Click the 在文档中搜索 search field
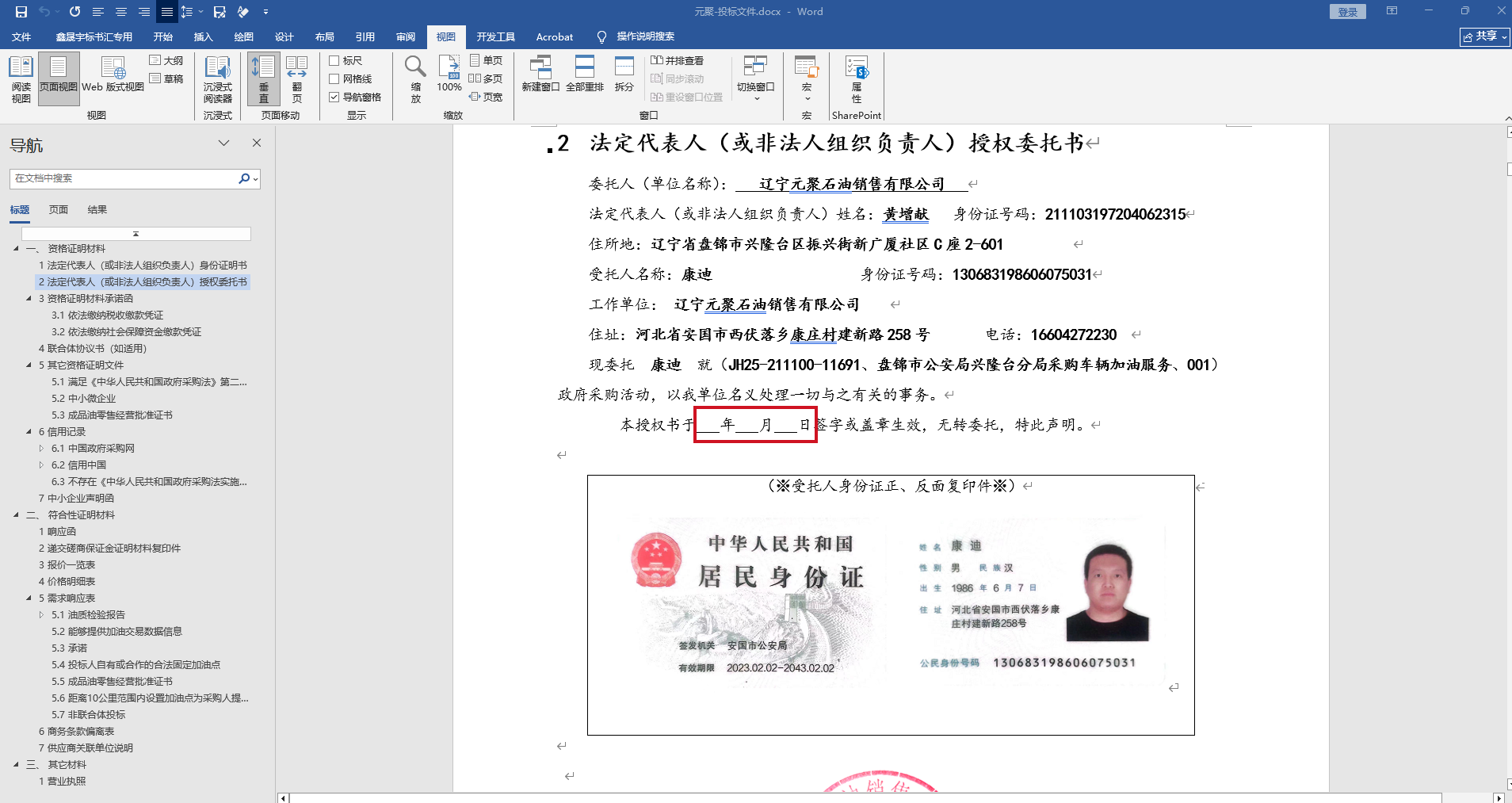1512x803 pixels. 124,178
